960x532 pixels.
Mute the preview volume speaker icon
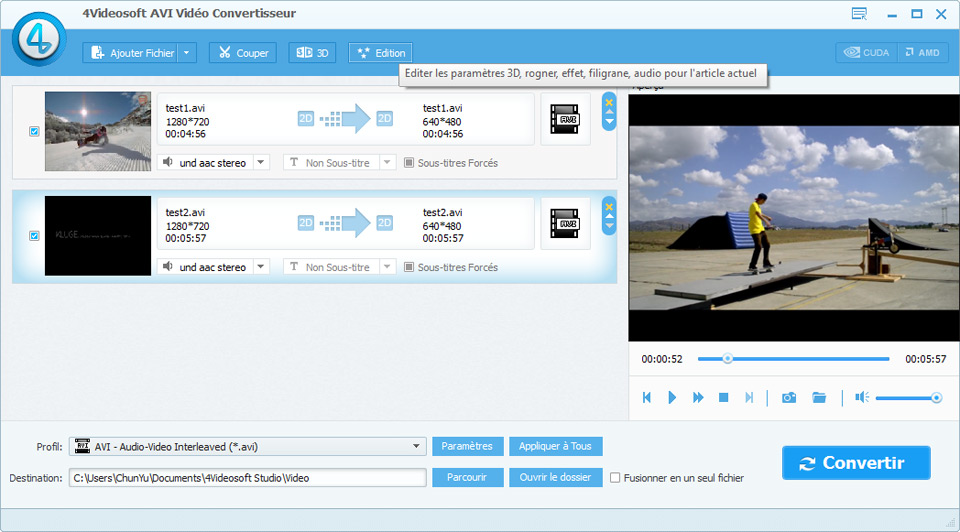861,398
